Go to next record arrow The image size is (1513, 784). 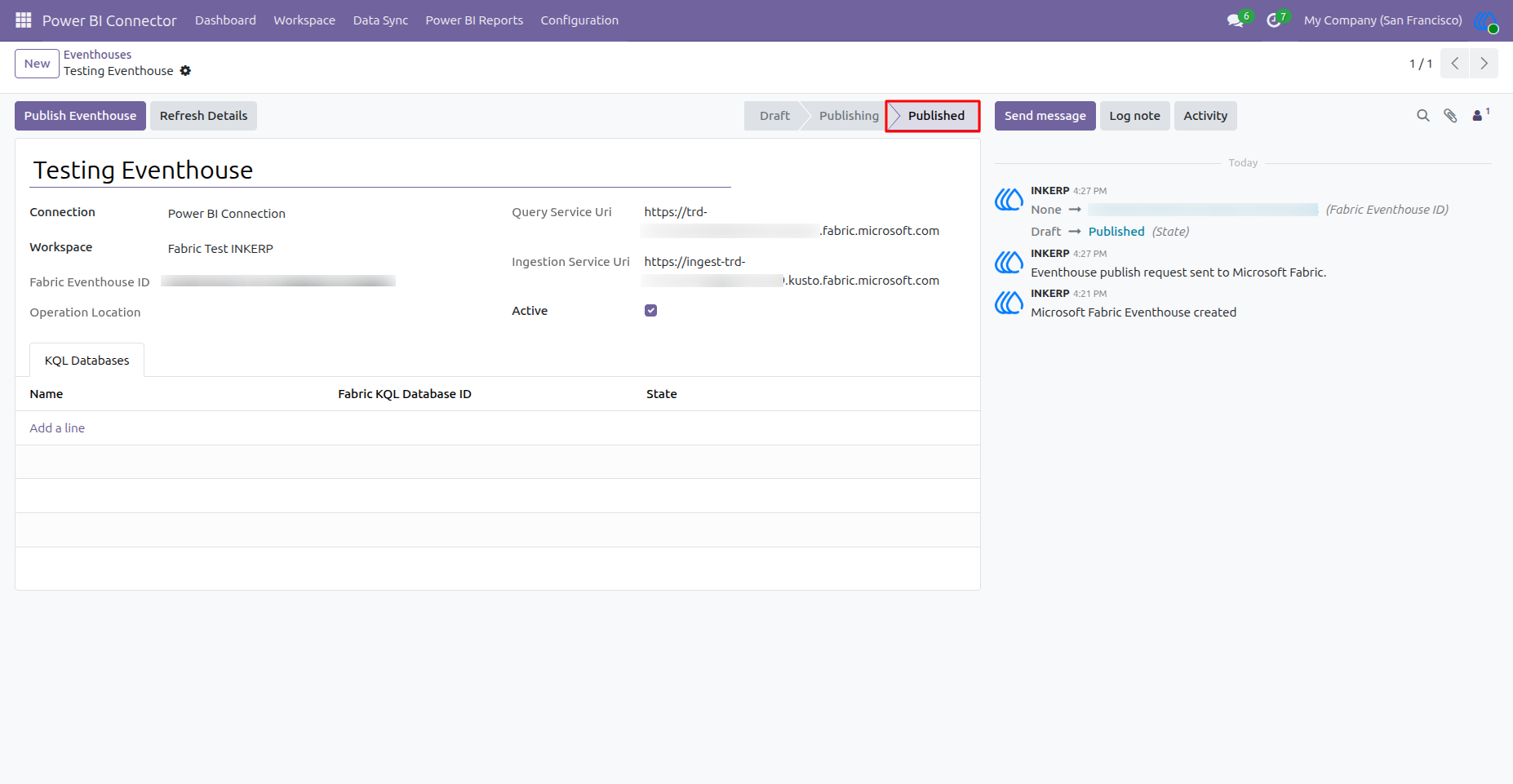(x=1484, y=64)
